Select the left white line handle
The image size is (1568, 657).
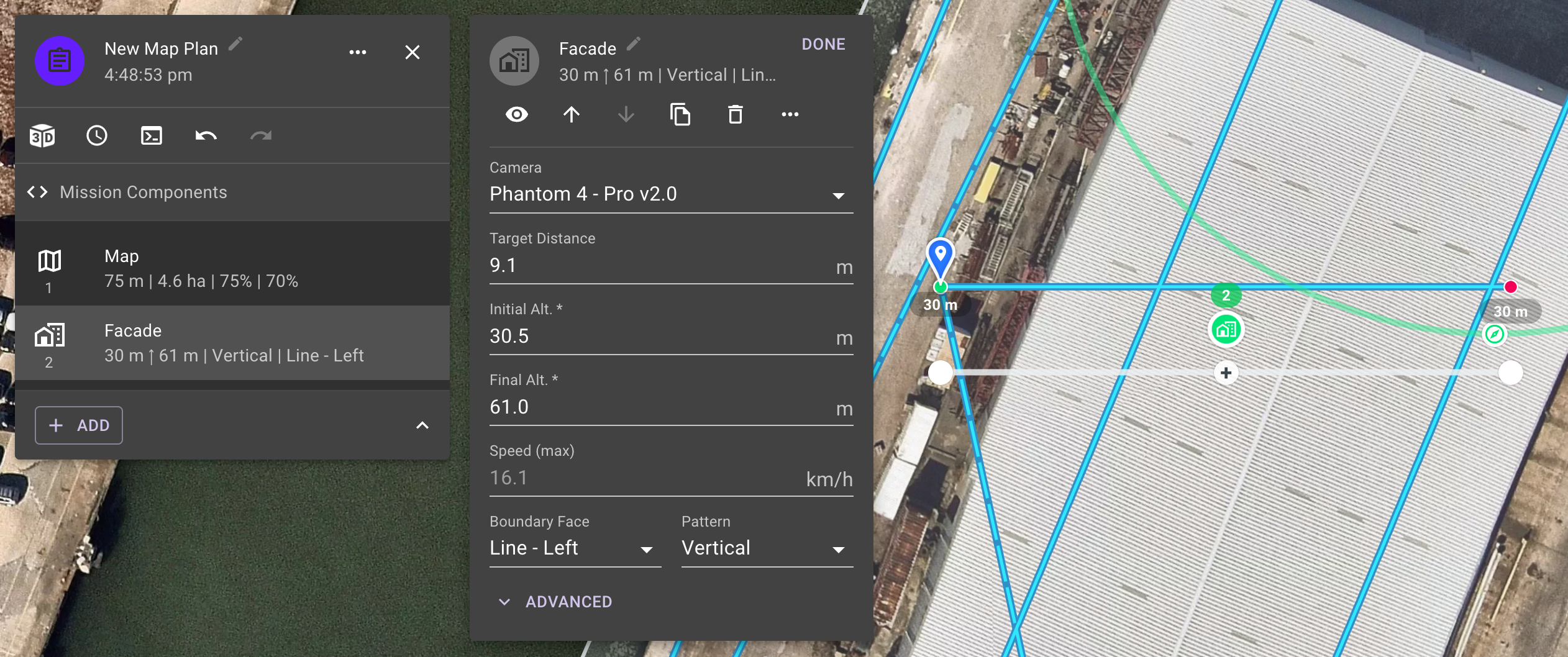click(x=941, y=373)
